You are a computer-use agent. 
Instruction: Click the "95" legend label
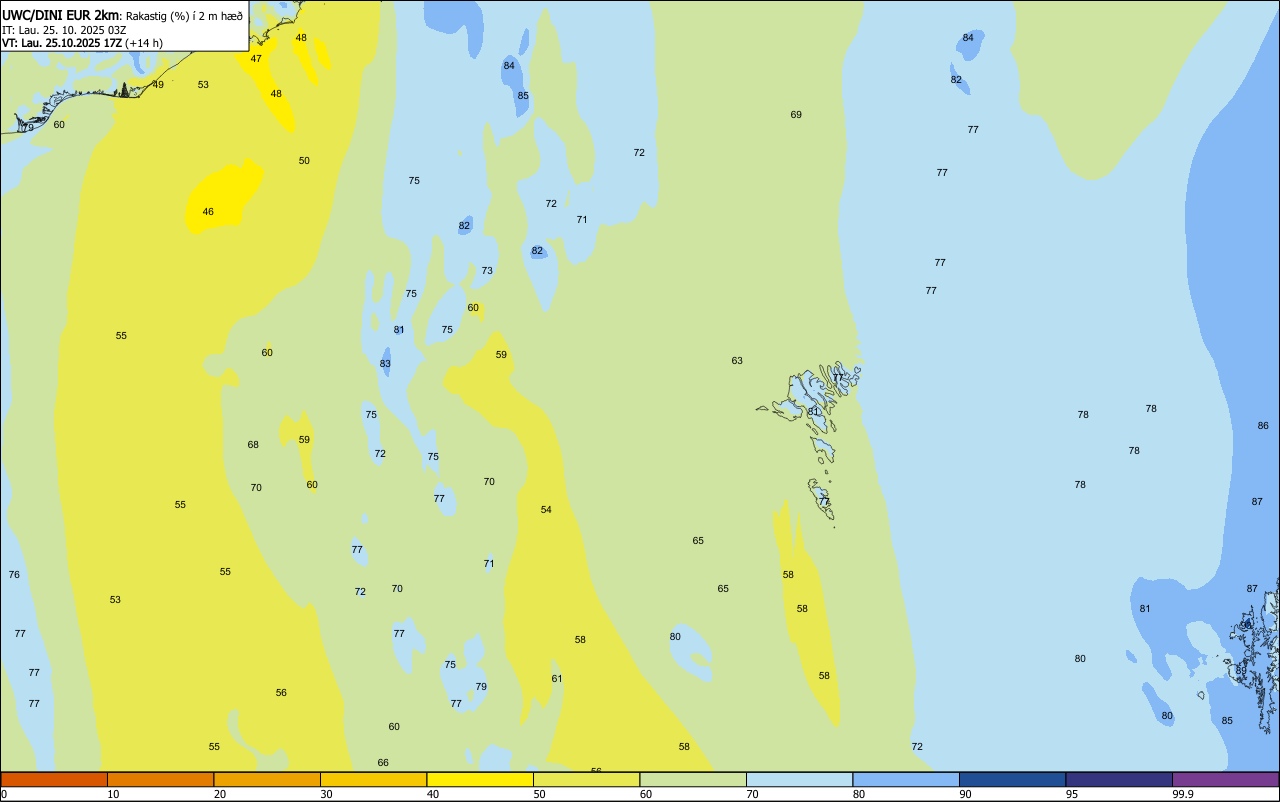pyautogui.click(x=1072, y=794)
